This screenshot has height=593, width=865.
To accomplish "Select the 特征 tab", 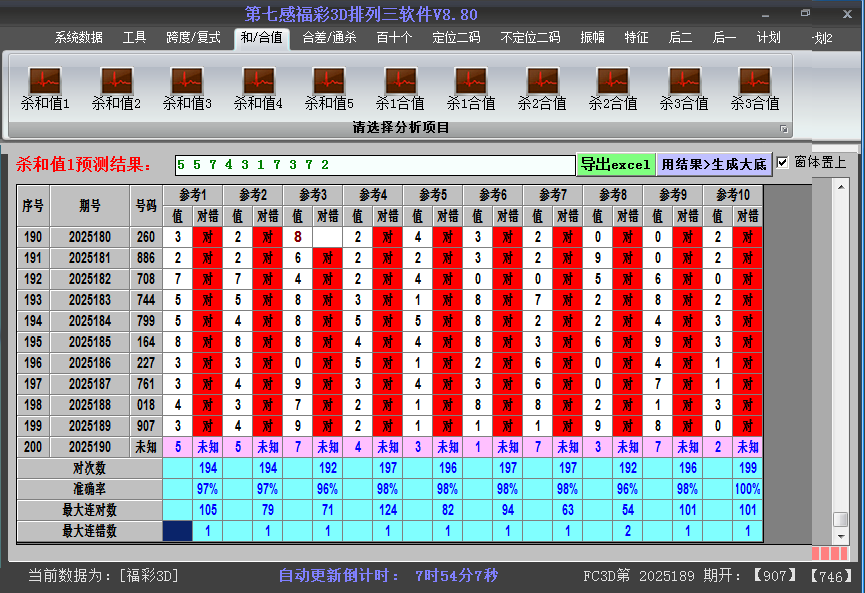I will coord(636,38).
